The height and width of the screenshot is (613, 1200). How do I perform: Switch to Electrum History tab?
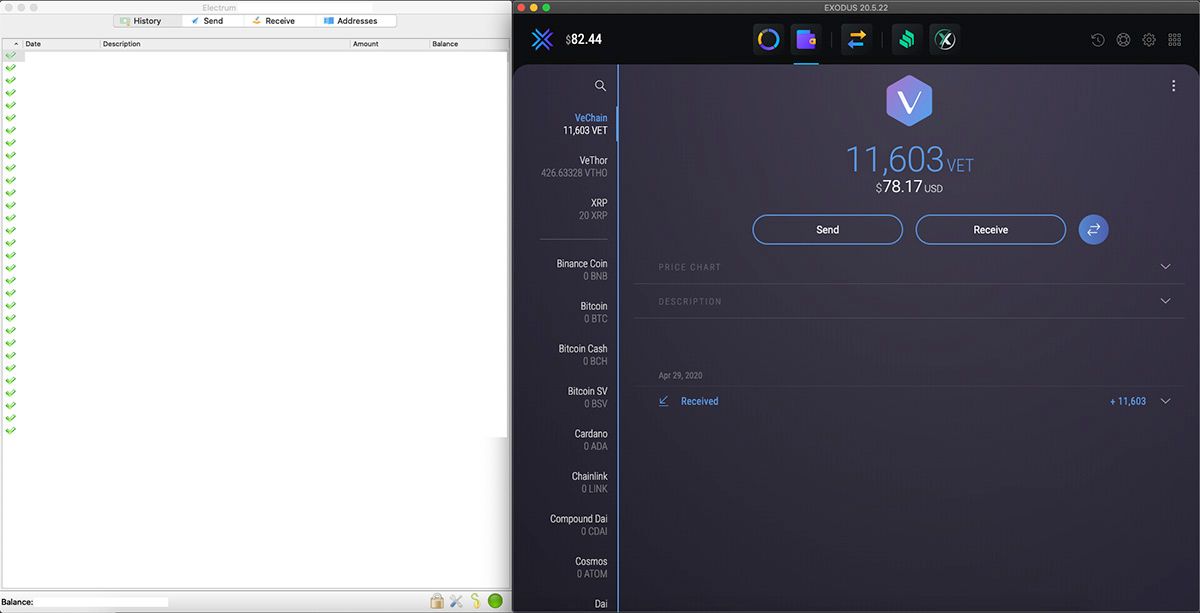pyautogui.click(x=147, y=21)
